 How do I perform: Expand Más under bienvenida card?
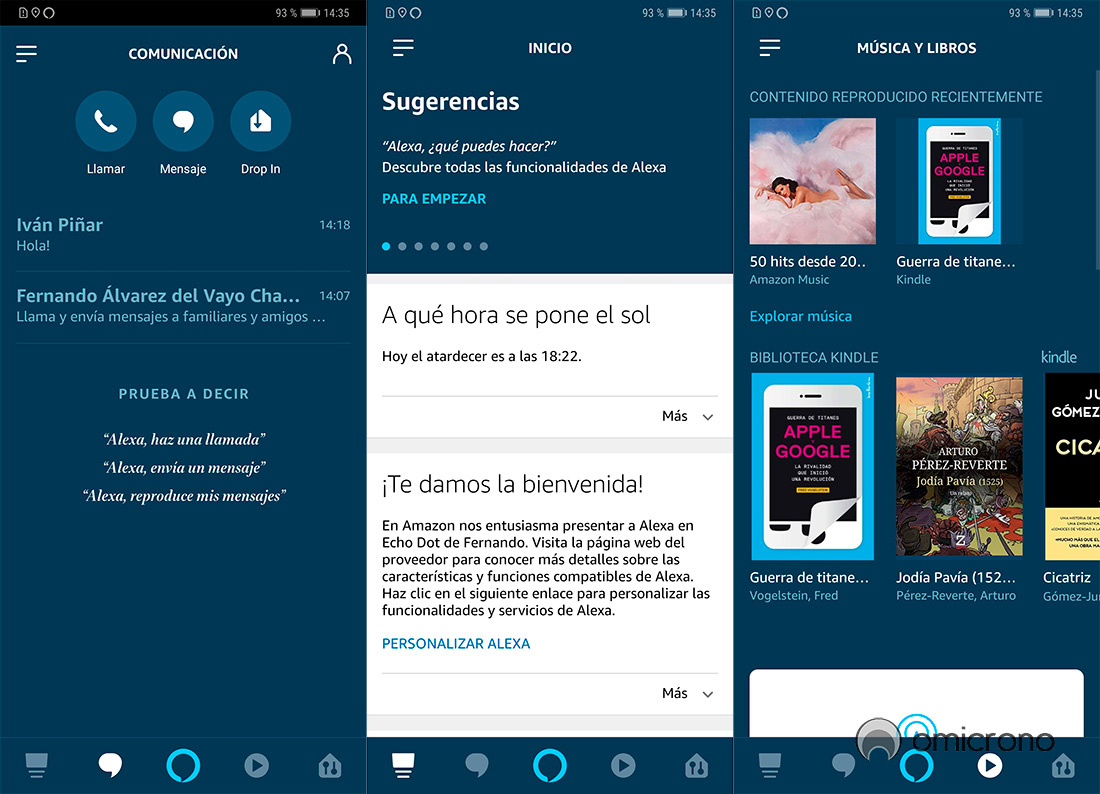click(688, 694)
